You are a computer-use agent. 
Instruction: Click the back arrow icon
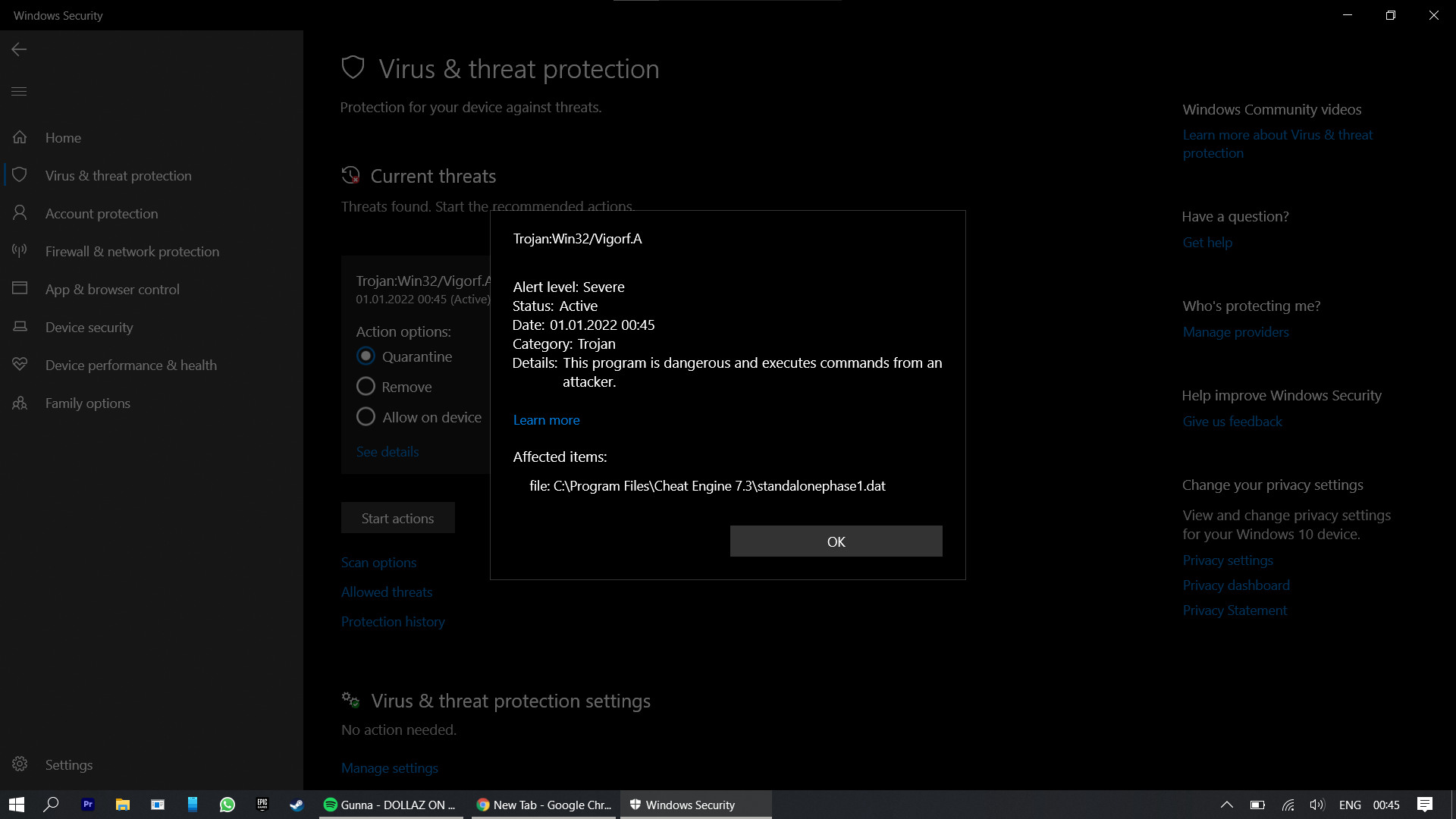[x=19, y=49]
